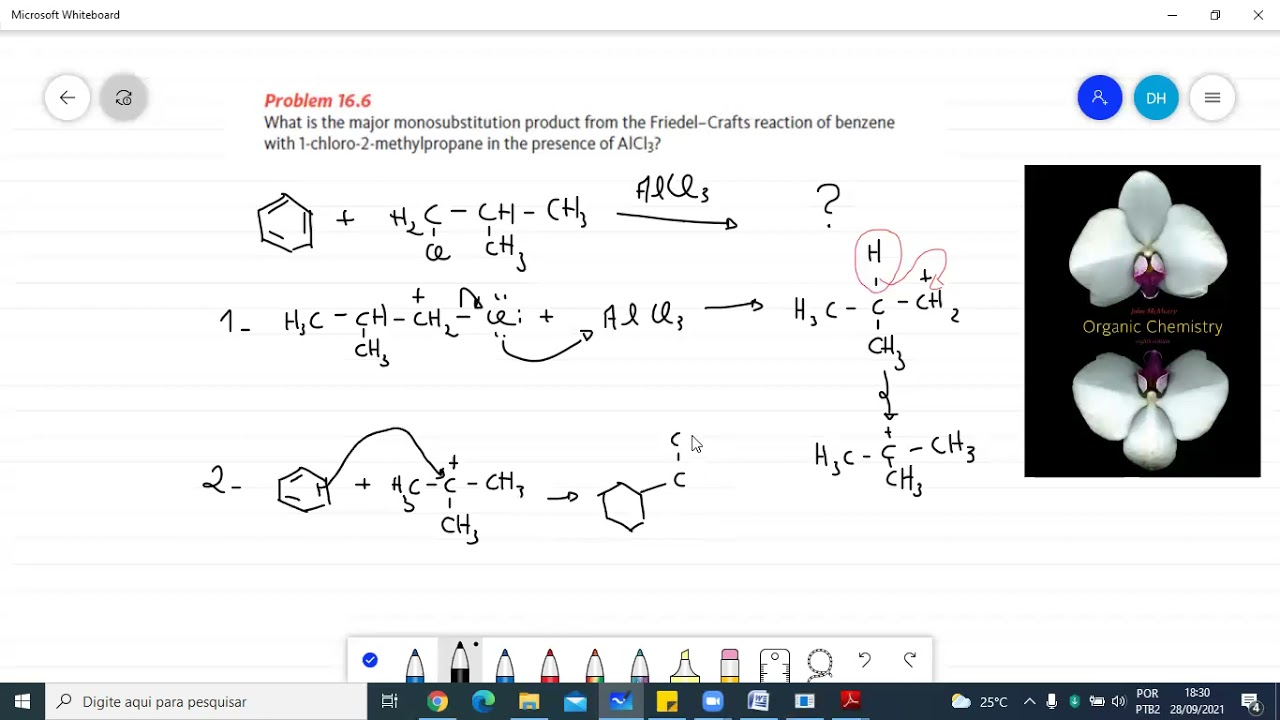Open Zoom from taskbar
The image size is (1280, 720).
(713, 701)
